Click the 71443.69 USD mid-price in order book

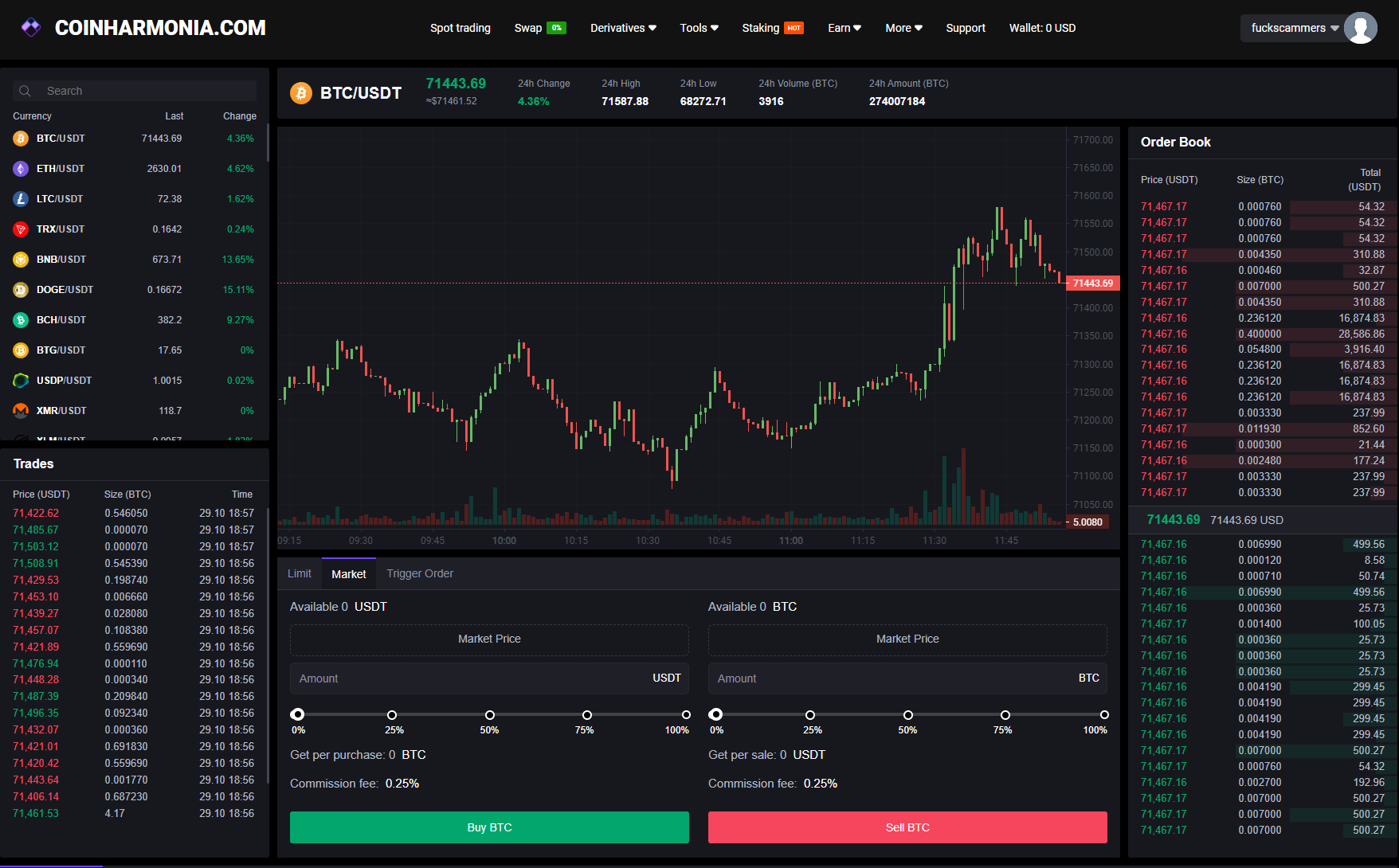[x=1247, y=520]
